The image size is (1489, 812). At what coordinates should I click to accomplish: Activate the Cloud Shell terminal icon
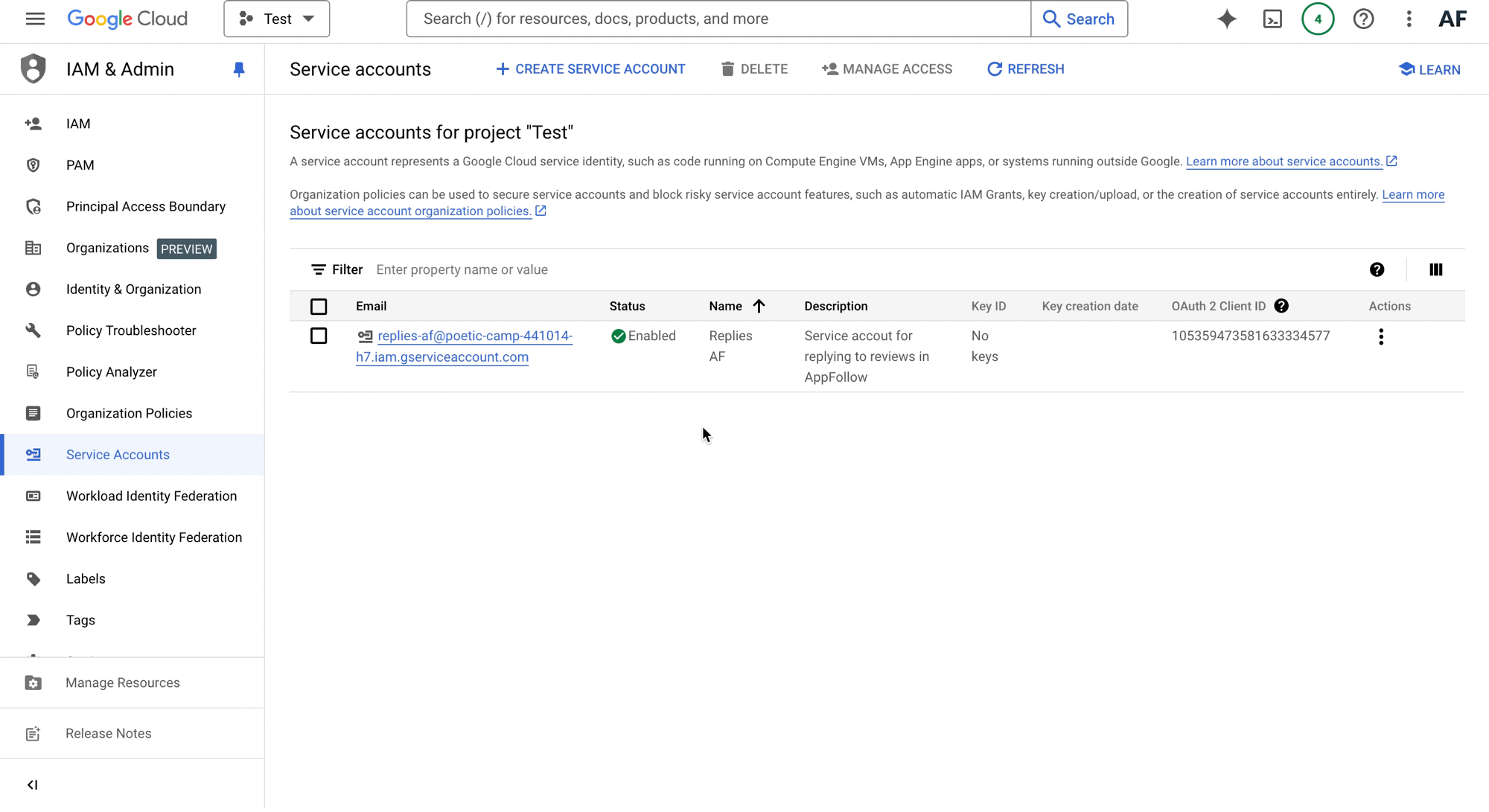1272,19
